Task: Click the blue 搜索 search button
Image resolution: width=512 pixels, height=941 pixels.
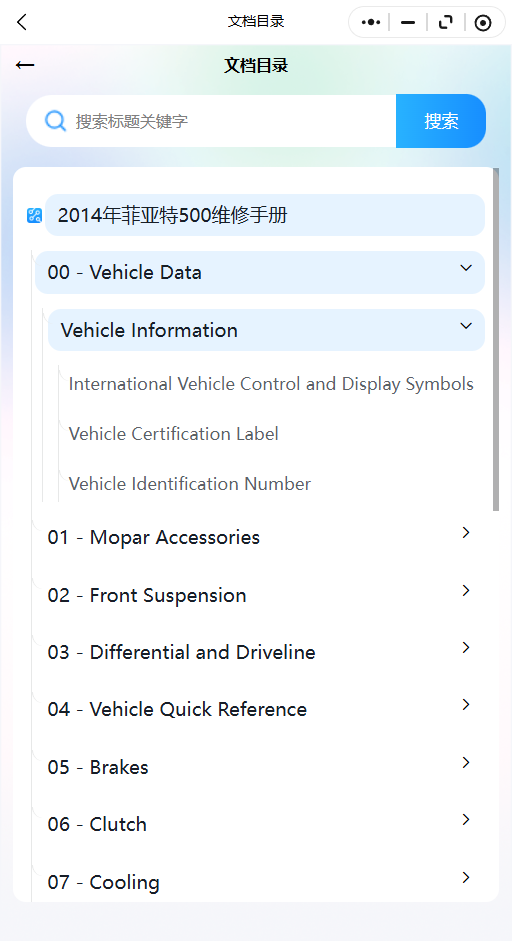Action: (441, 121)
